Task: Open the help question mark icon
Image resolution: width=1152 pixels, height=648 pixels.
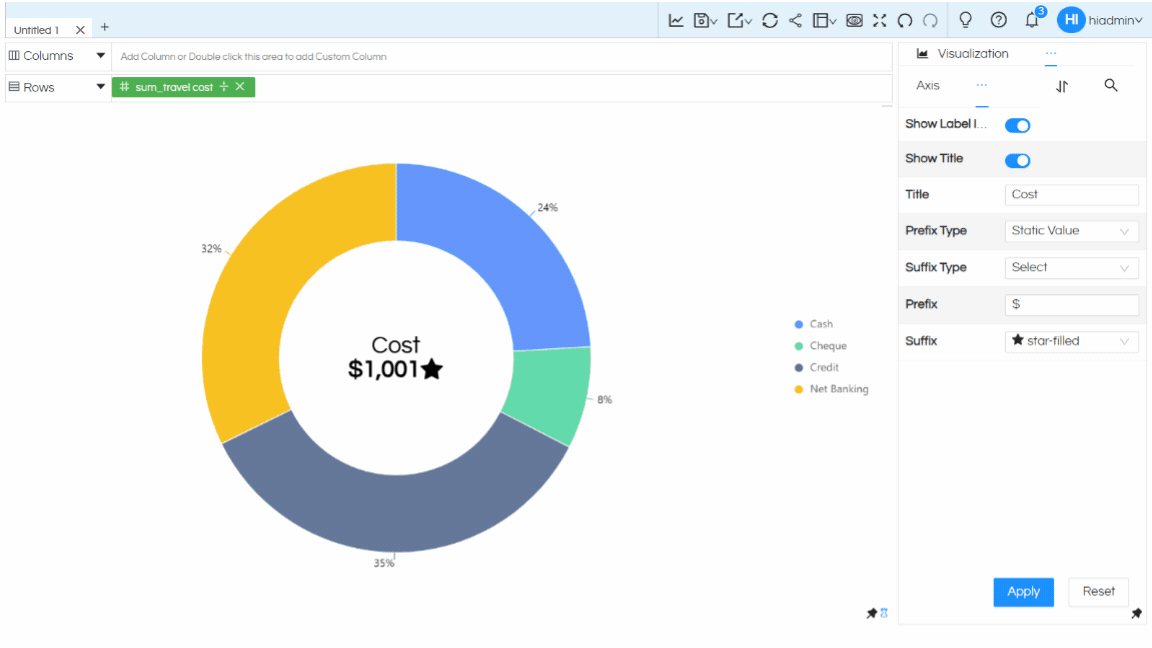Action: click(x=998, y=20)
